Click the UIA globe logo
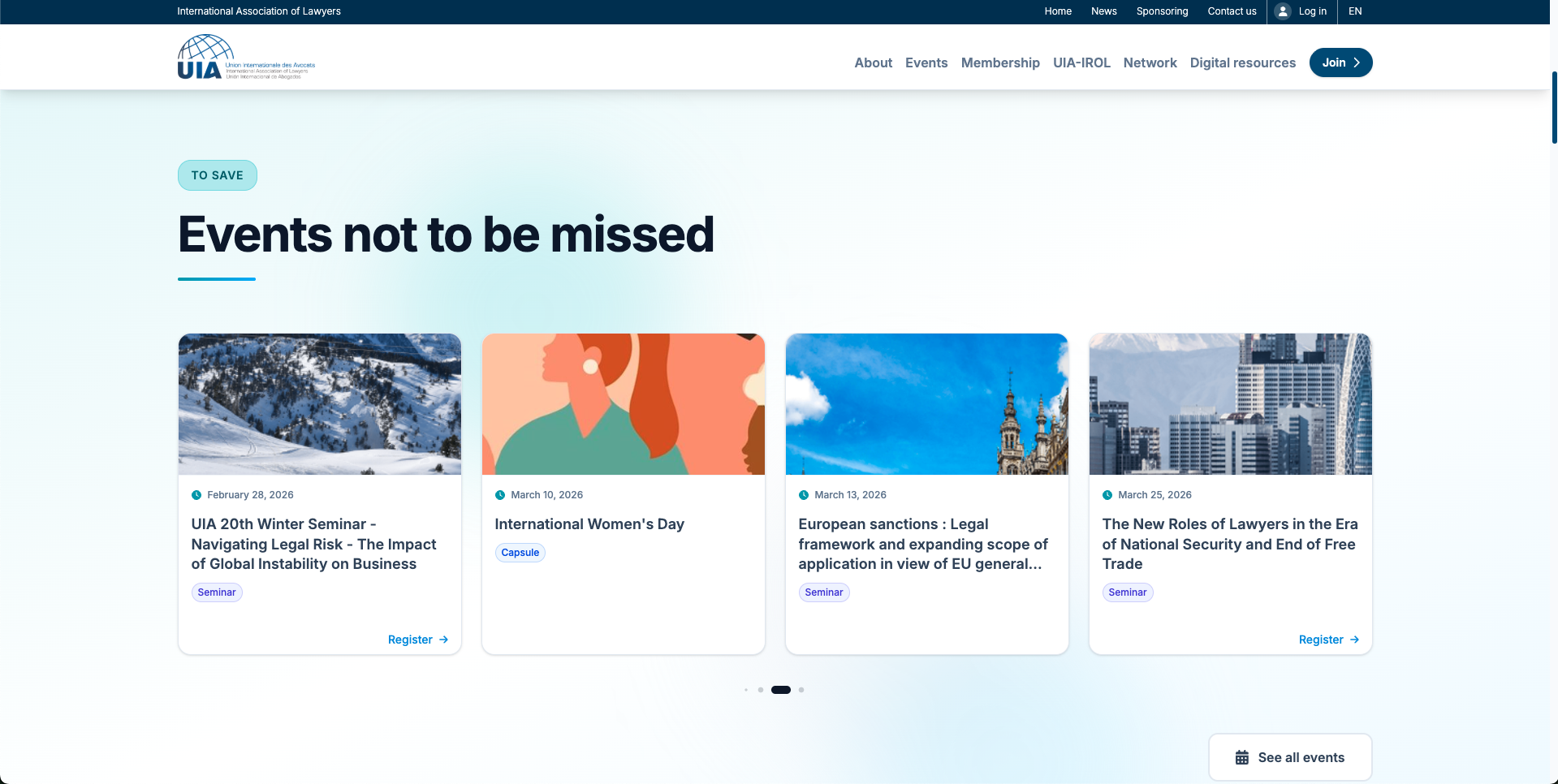The image size is (1558, 784). coord(205,57)
